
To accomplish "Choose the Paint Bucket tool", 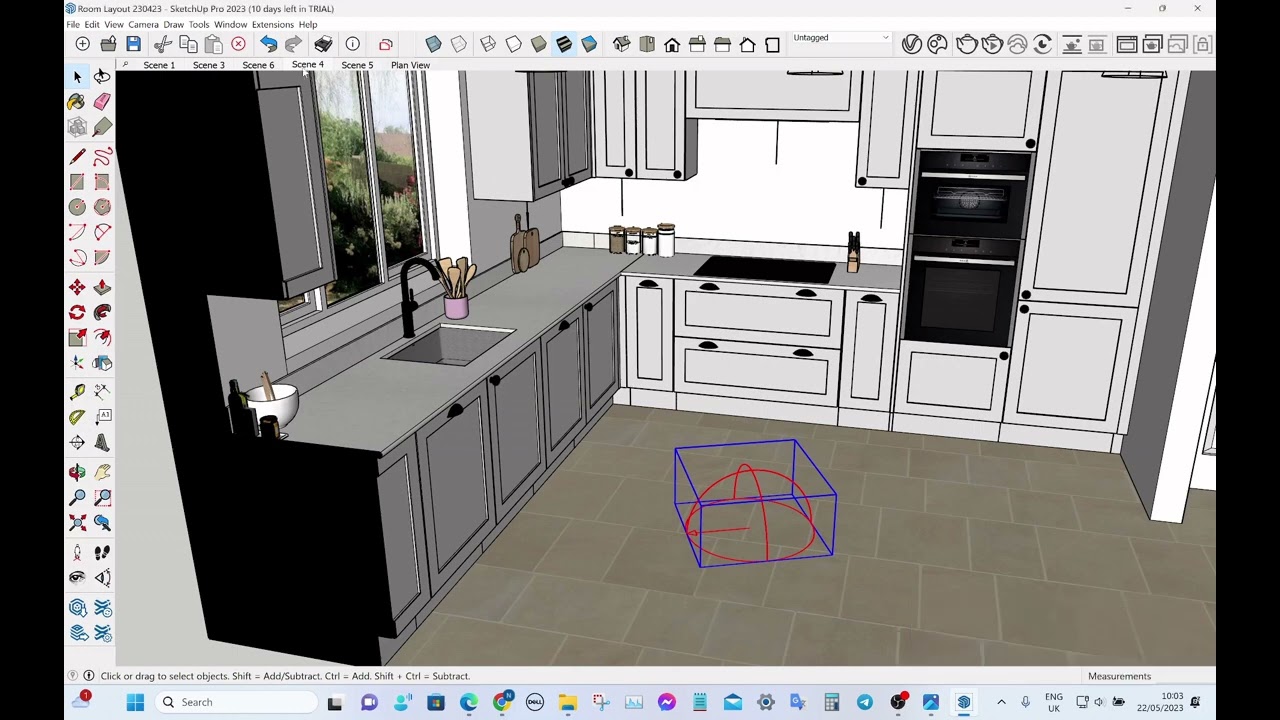I will click(x=77, y=102).
